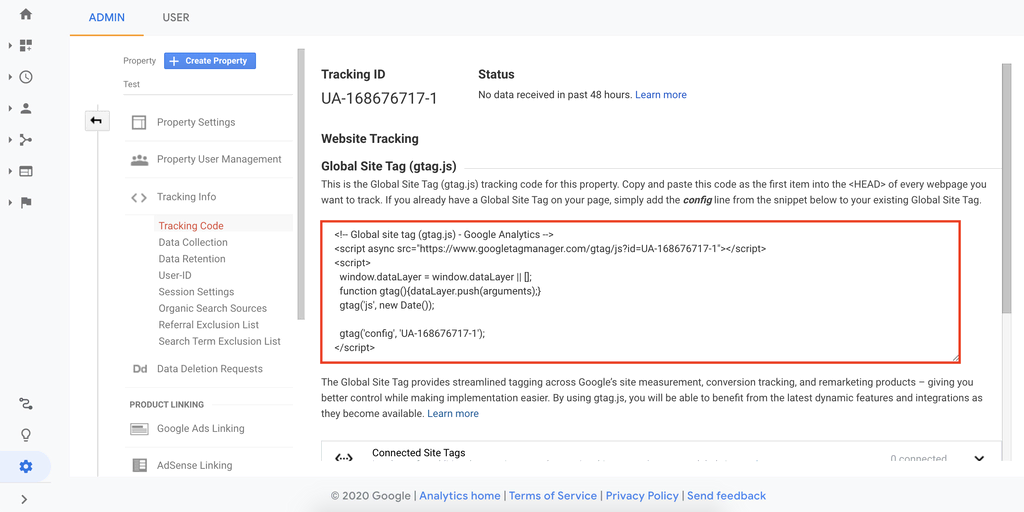1024x512 pixels.
Task: Open the Realtime clock icon
Action: click(26, 77)
